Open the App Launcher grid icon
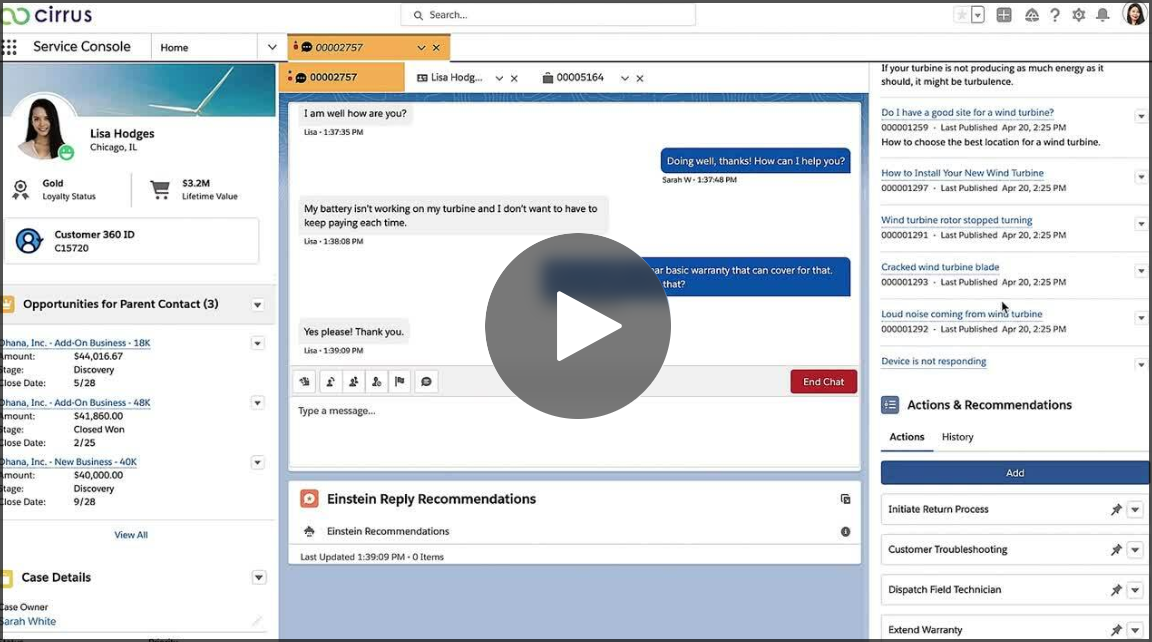The width and height of the screenshot is (1152, 642). point(10,47)
